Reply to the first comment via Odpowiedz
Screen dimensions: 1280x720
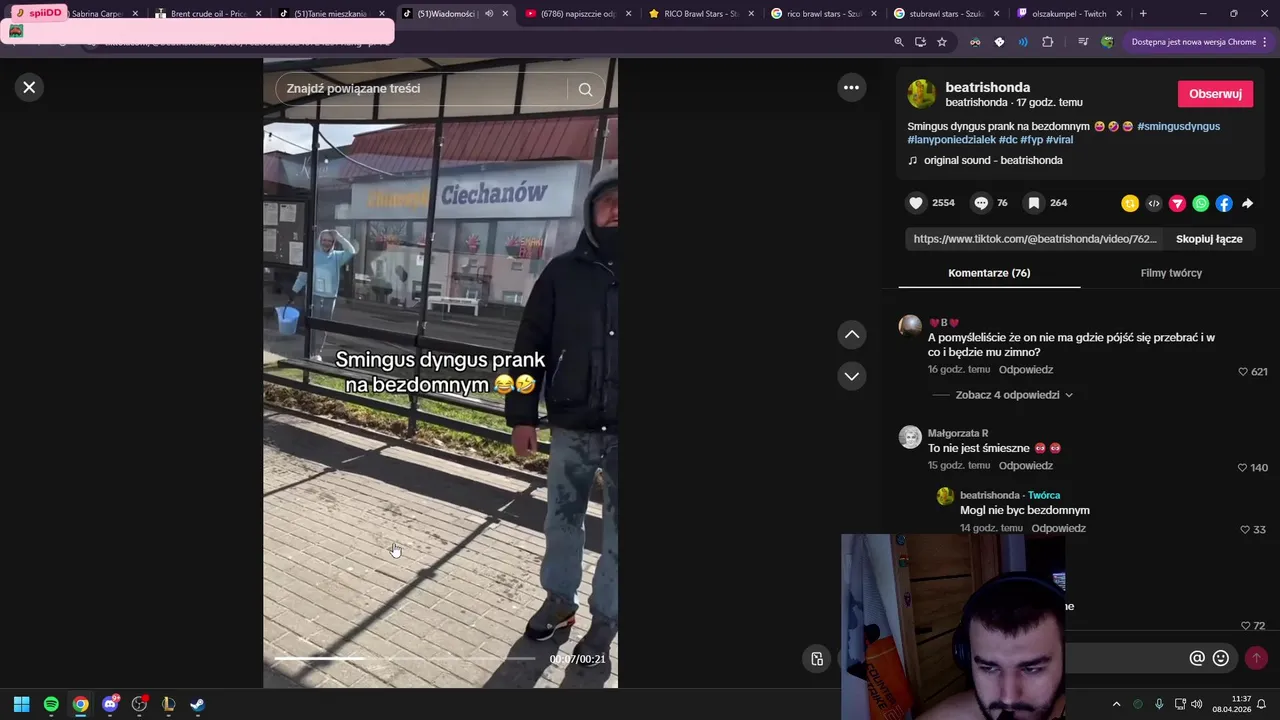(1026, 370)
